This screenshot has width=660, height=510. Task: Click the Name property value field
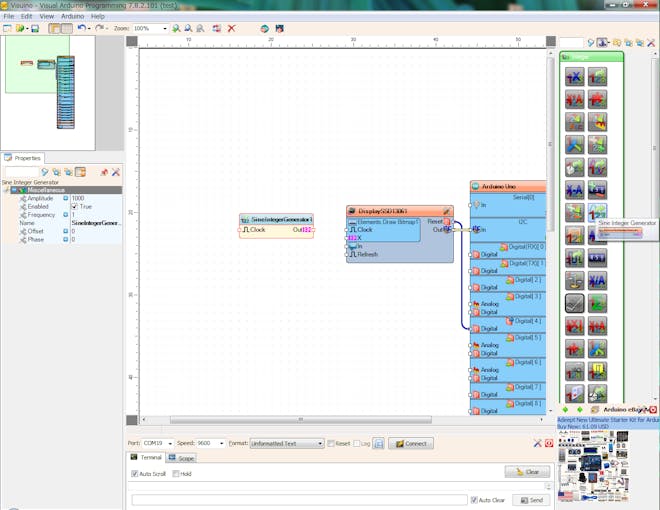(x=96, y=223)
